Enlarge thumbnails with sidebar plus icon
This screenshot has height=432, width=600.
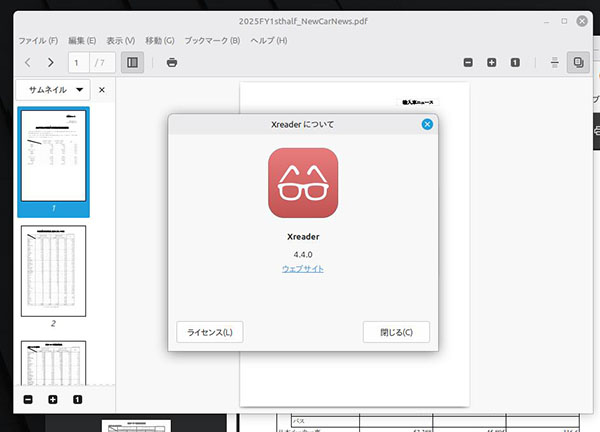click(53, 400)
